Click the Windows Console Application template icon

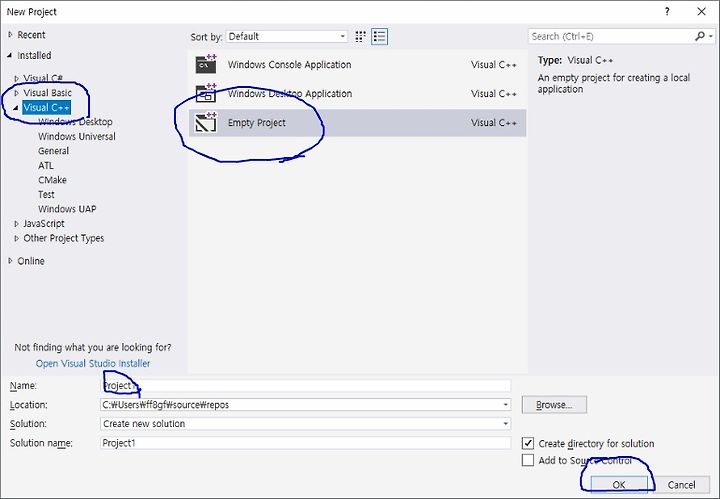(x=206, y=64)
